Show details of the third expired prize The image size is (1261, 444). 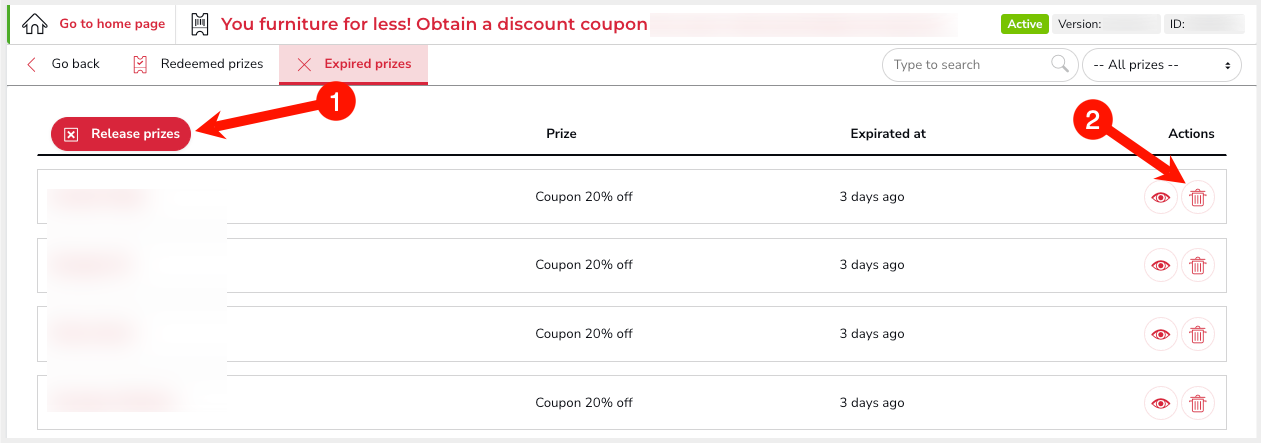pos(1160,334)
